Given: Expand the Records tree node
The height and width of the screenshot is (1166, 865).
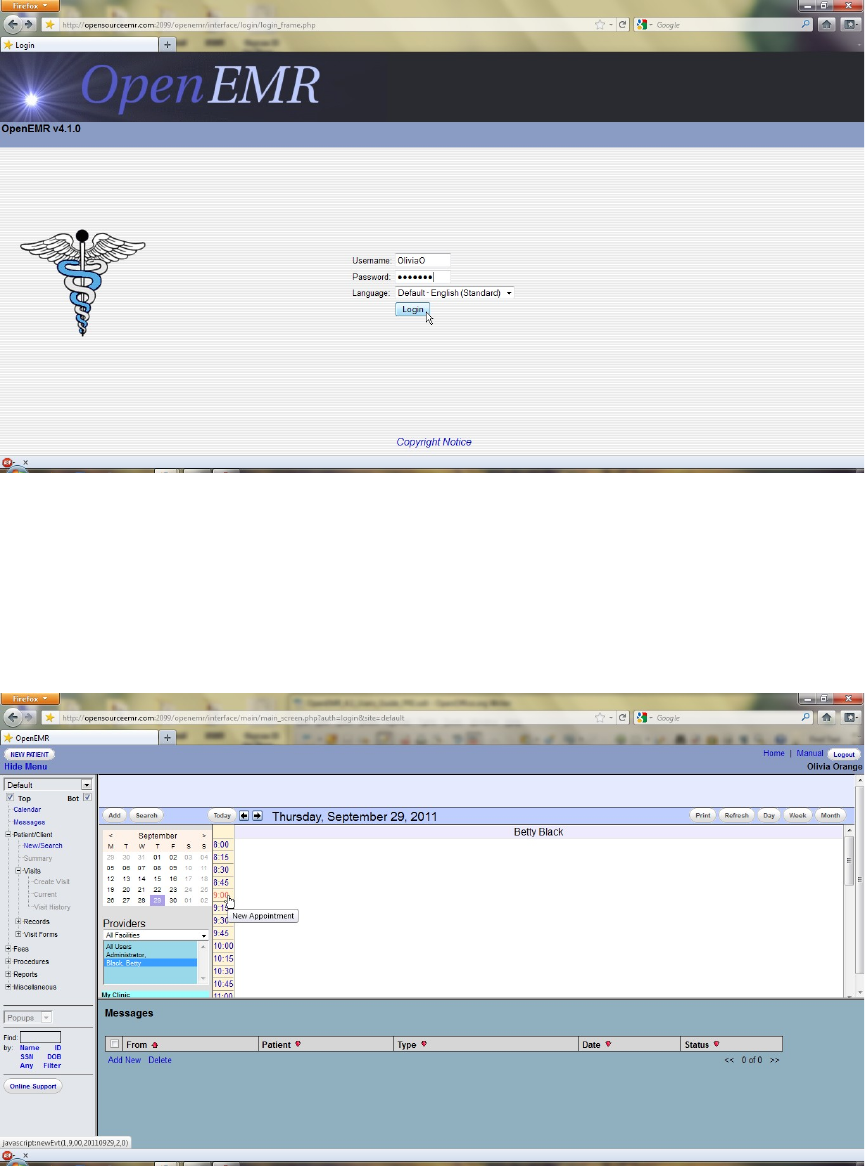Looking at the screenshot, I should point(19,921).
